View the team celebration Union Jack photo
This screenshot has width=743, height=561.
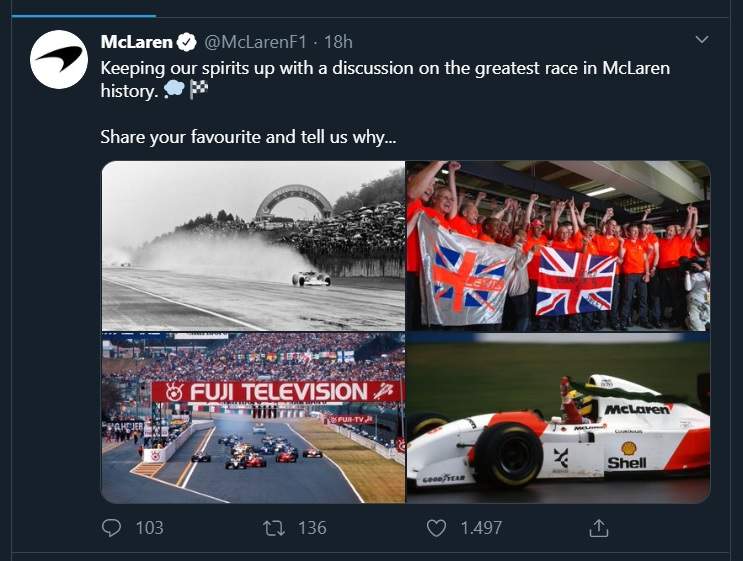click(558, 245)
